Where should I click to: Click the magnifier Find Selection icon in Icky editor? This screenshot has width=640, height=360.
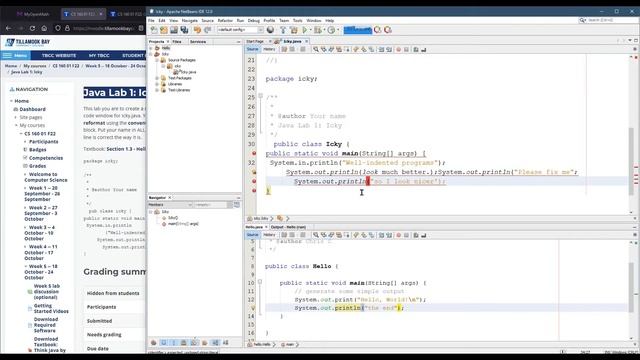[x=316, y=49]
